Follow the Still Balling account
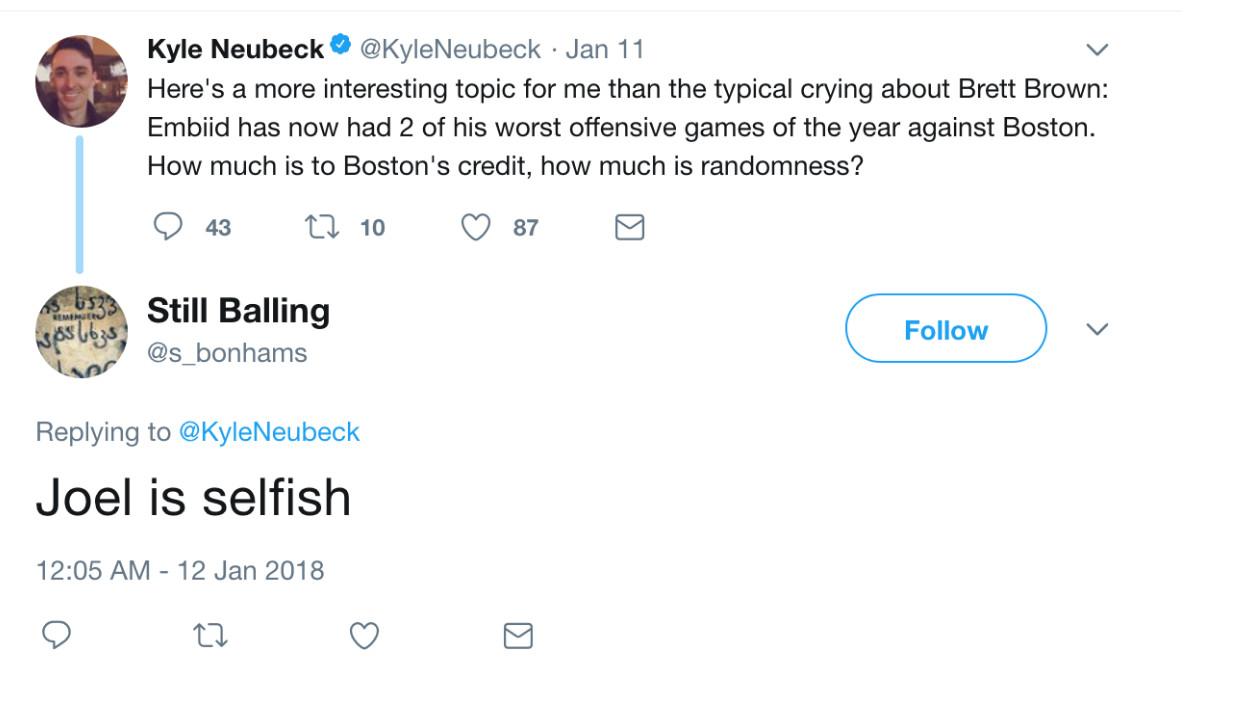The width and height of the screenshot is (1246, 712). tap(945, 329)
